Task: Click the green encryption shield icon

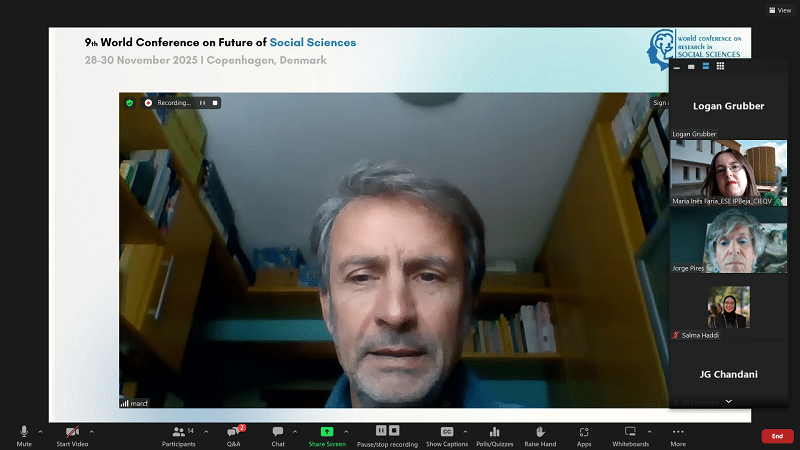Action: pos(129,102)
